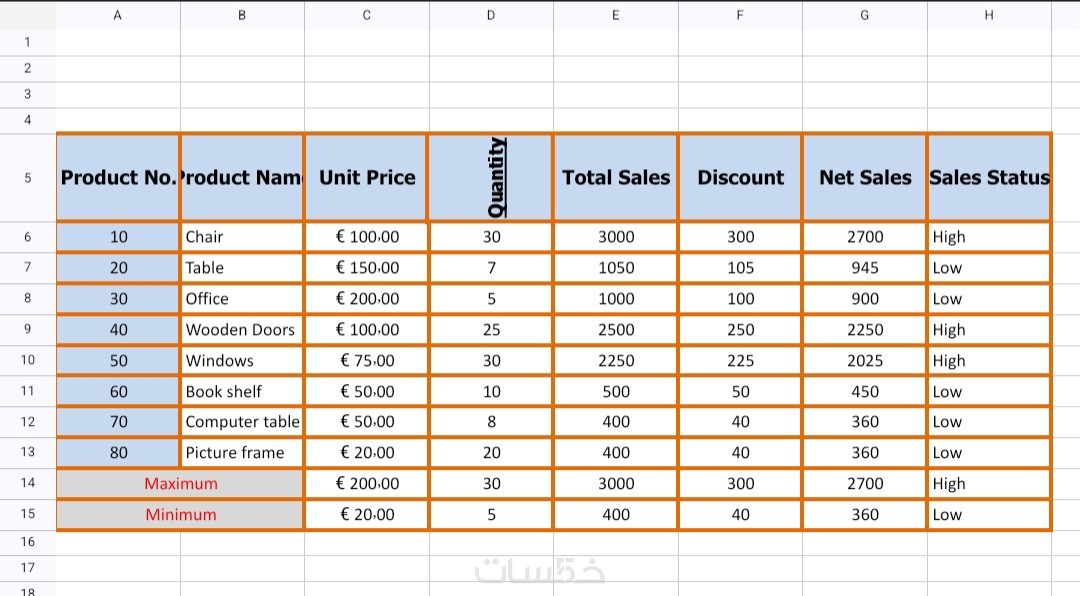Click the rotated Quantity header cell
Image resolution: width=1080 pixels, height=596 pixels.
[x=491, y=177]
